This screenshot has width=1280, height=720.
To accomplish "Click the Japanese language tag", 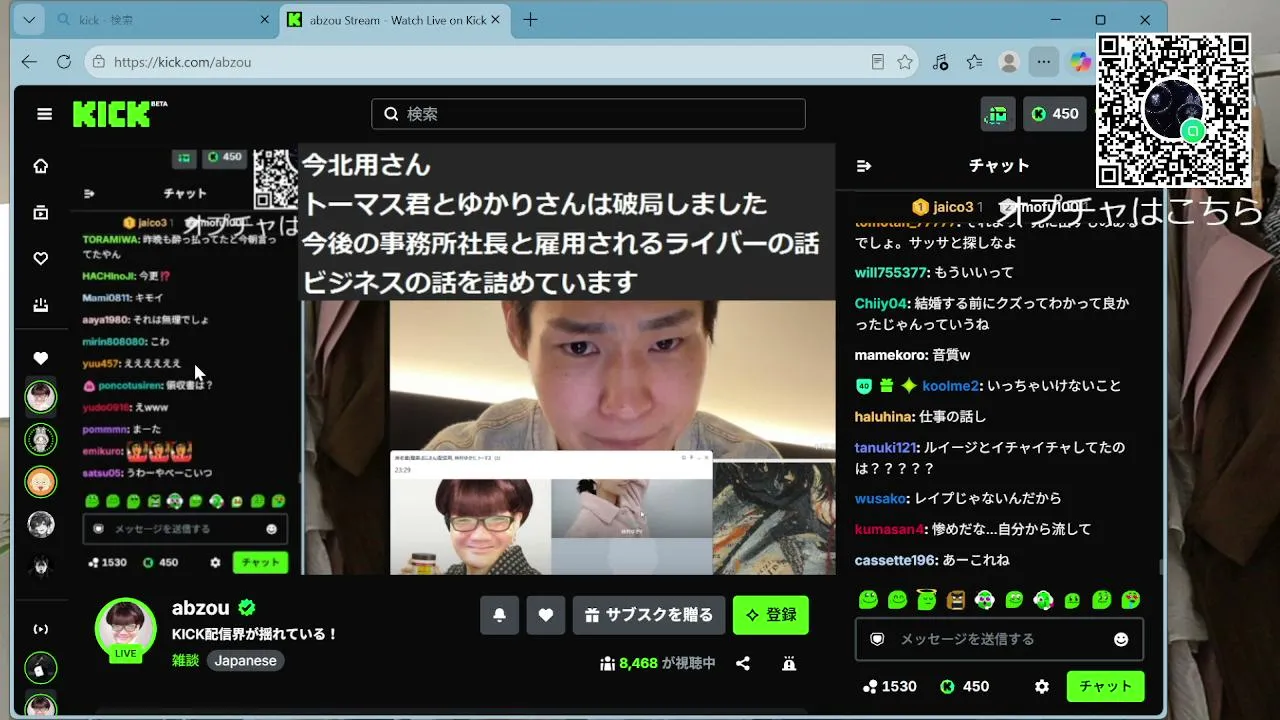I will tap(245, 661).
